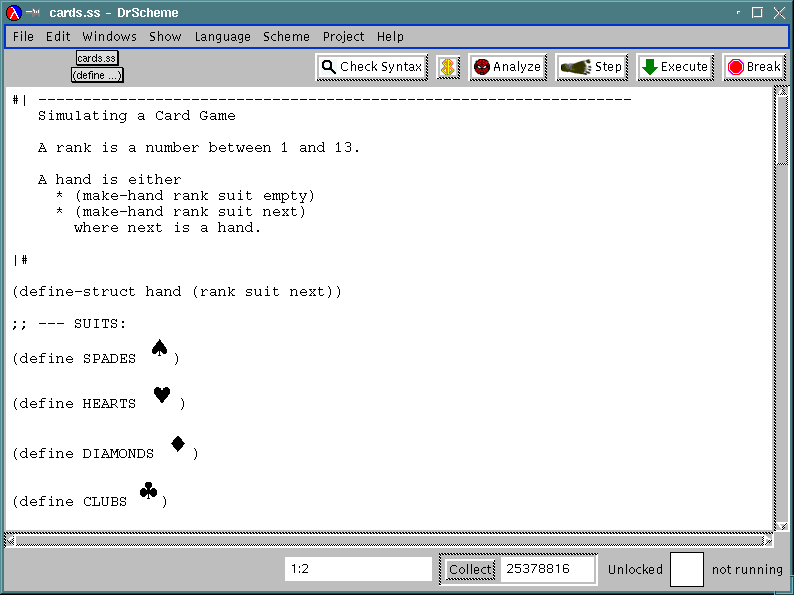Open the Language menu
794x595 pixels.
pyautogui.click(x=222, y=36)
